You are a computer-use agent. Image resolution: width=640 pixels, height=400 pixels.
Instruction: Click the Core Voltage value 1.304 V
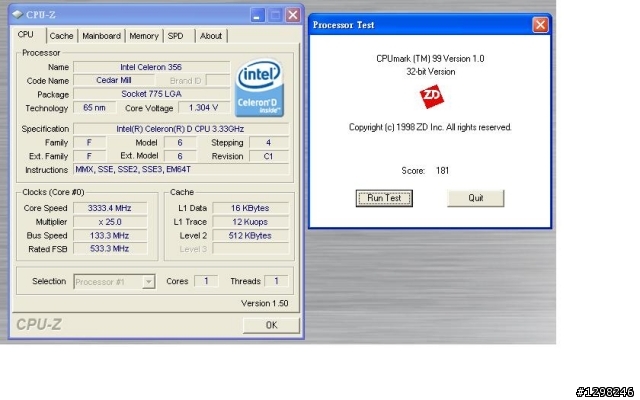[x=203, y=108]
